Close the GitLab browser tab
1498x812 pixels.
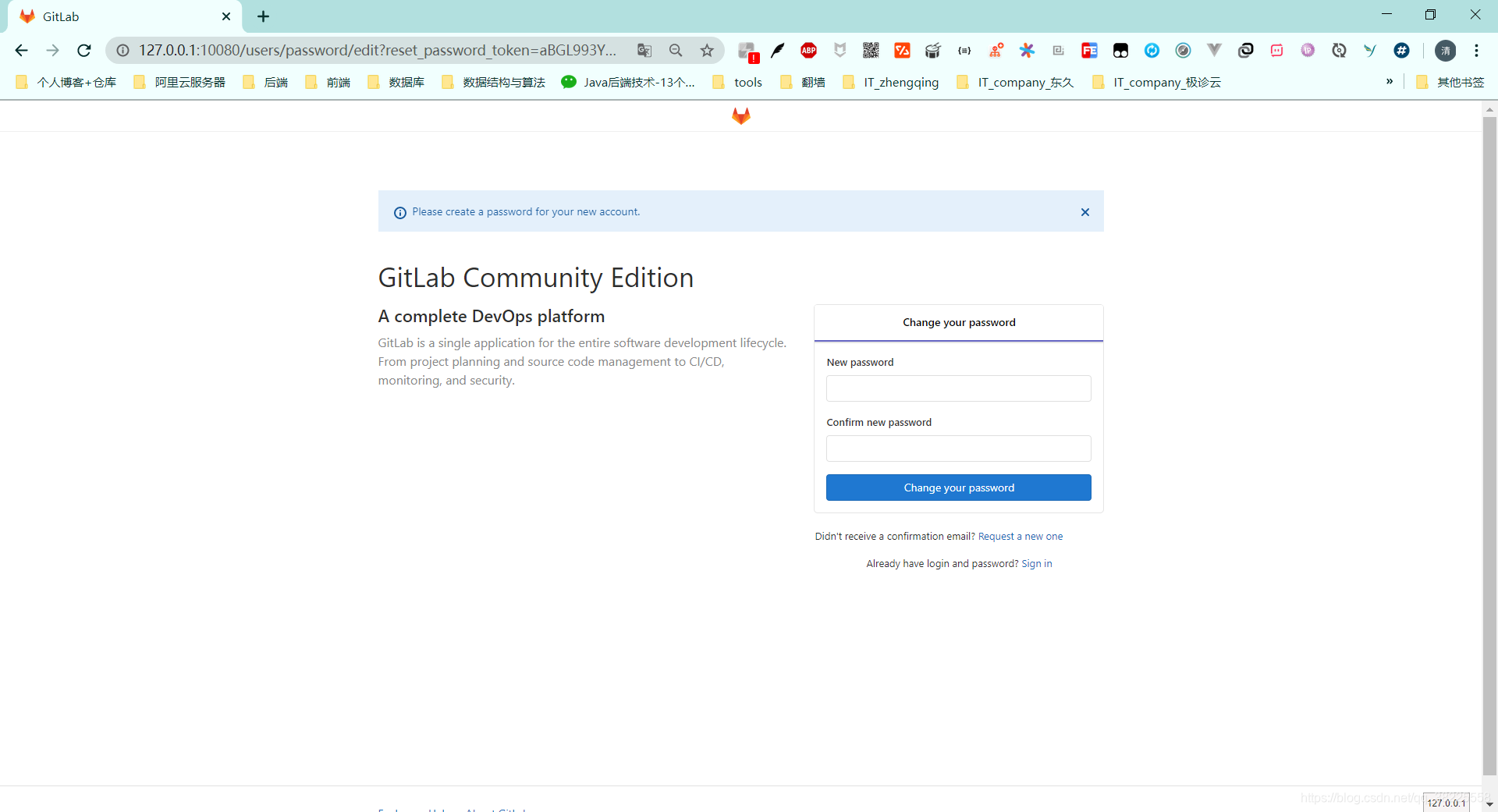pos(226,16)
